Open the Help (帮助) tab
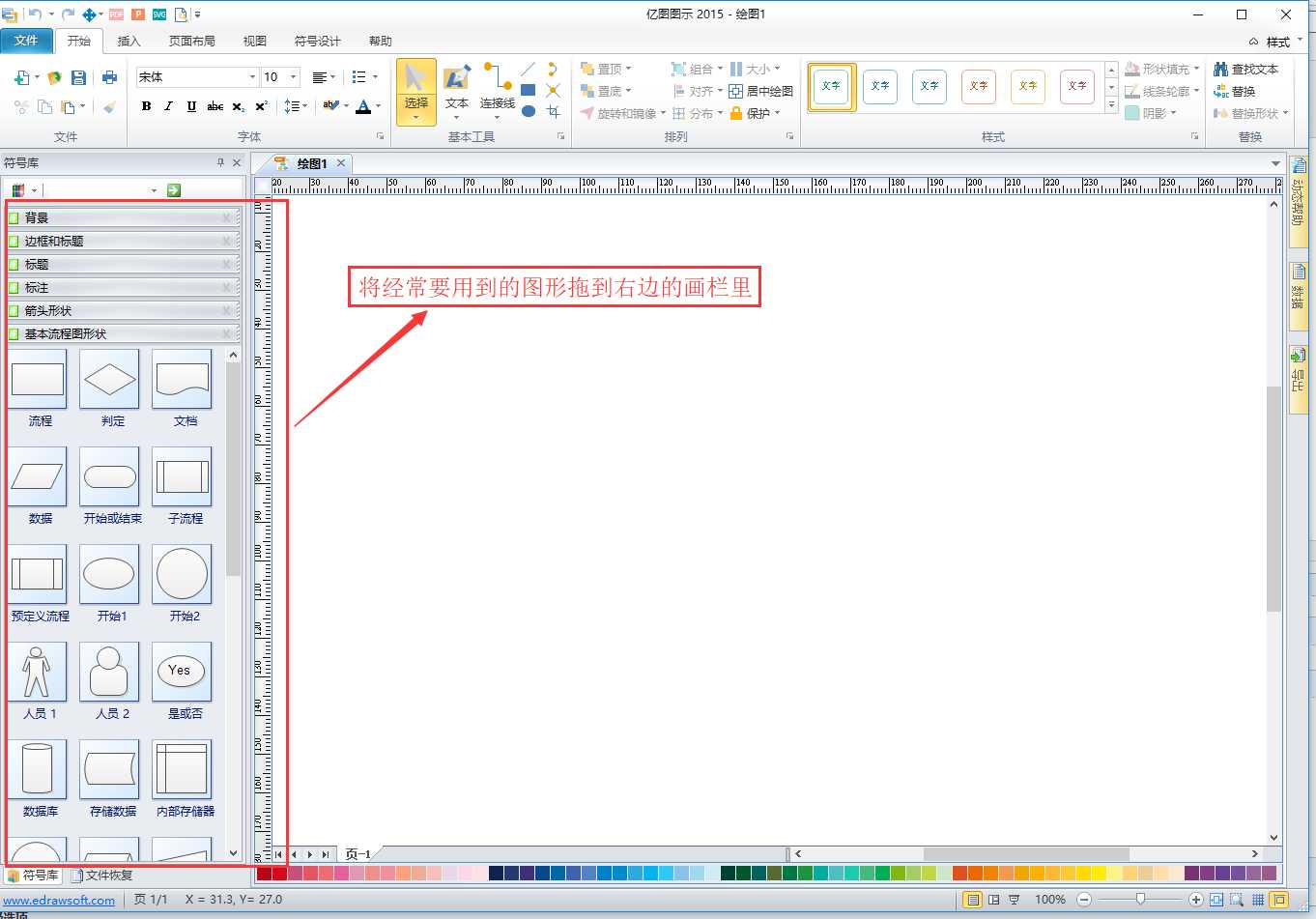The width and height of the screenshot is (1316, 919). click(x=380, y=42)
